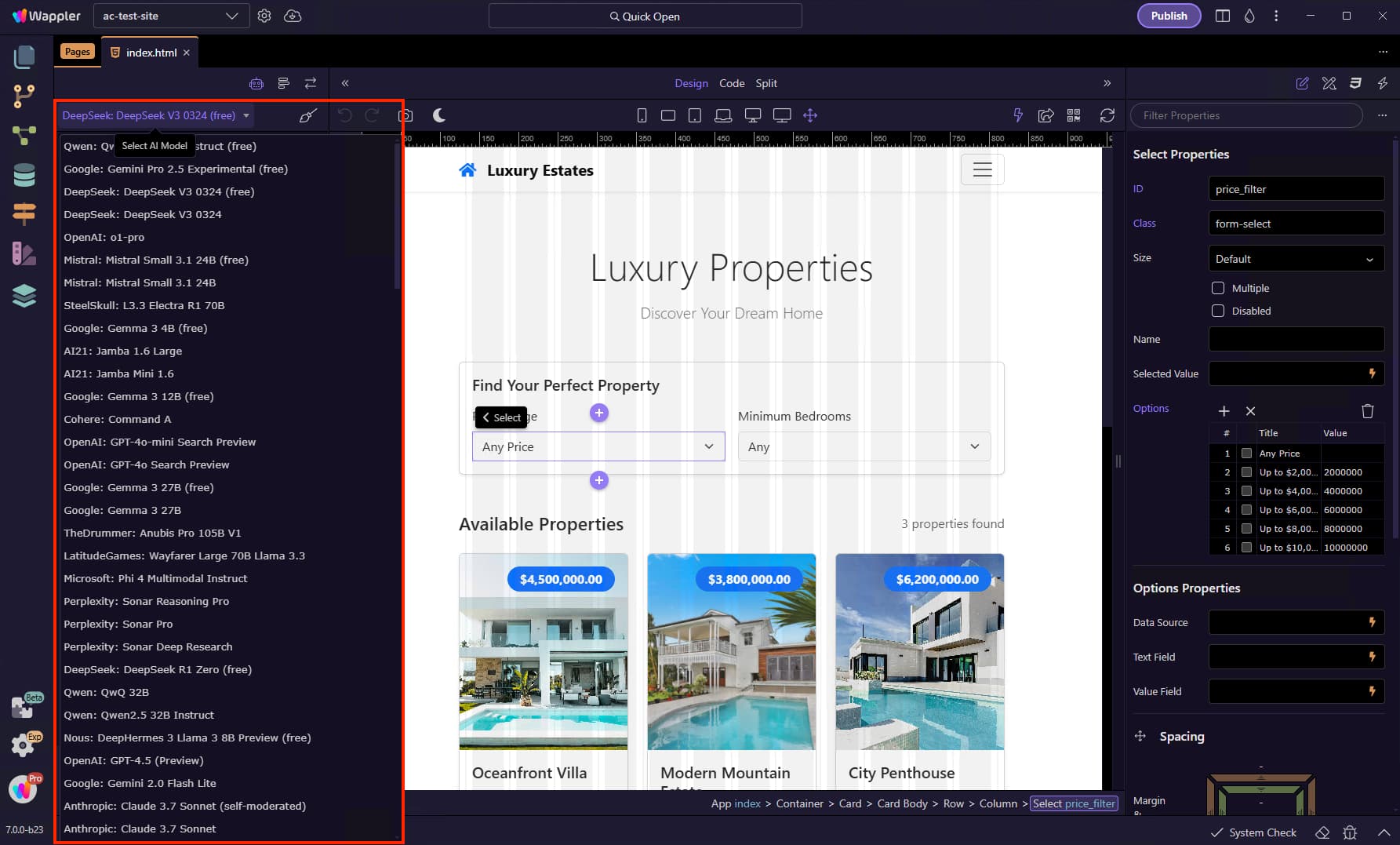Open the Any Price select on page
Screen dimensions: 1400x845
point(598,446)
